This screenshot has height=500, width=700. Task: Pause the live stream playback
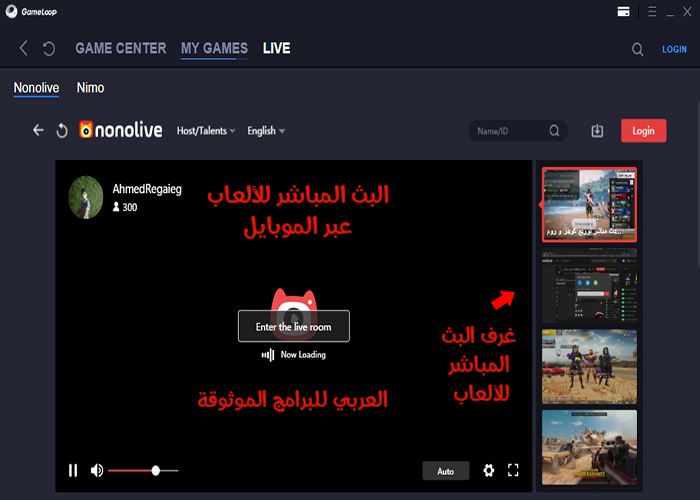click(x=73, y=471)
